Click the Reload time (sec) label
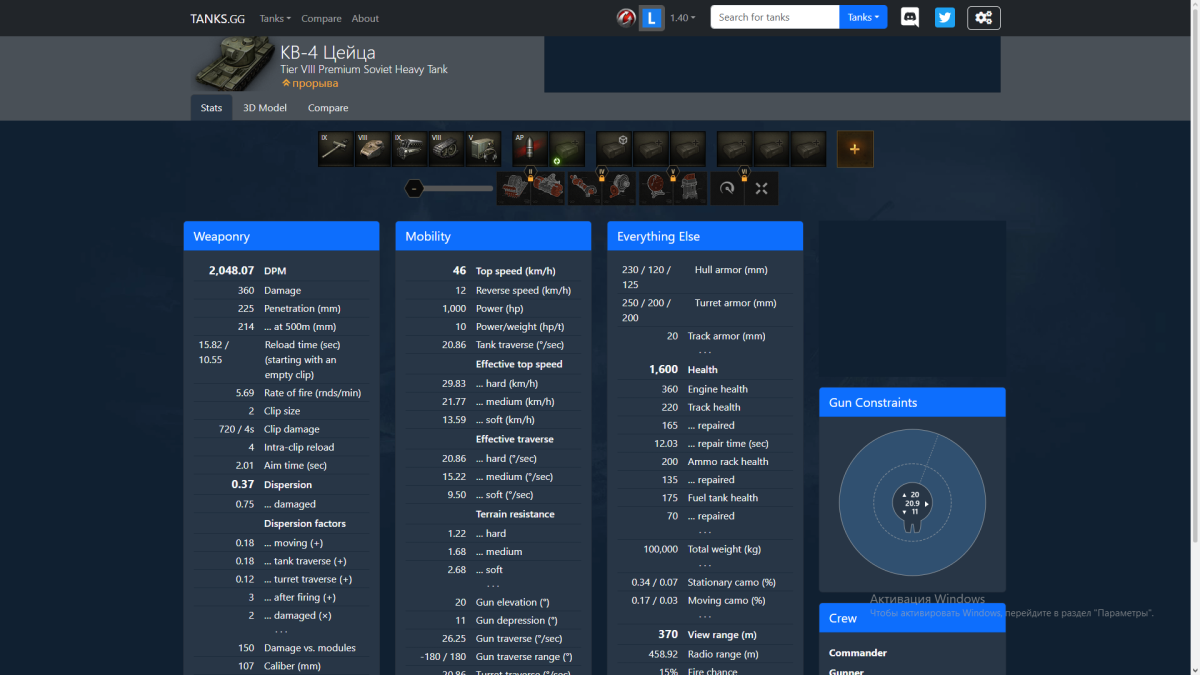The image size is (1200, 675). (302, 345)
